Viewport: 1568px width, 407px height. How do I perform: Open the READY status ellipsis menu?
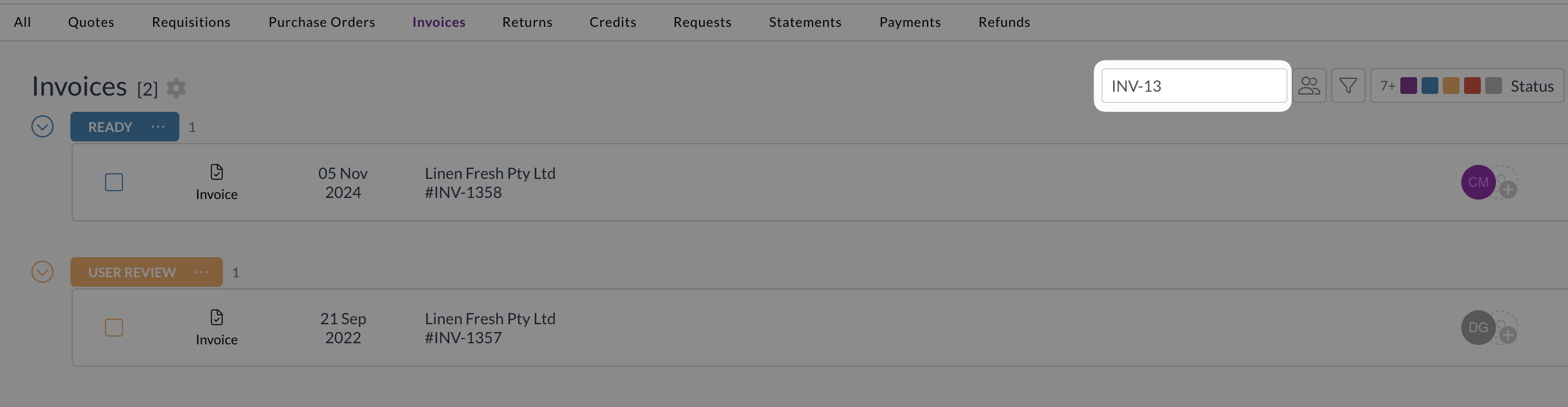[x=158, y=127]
